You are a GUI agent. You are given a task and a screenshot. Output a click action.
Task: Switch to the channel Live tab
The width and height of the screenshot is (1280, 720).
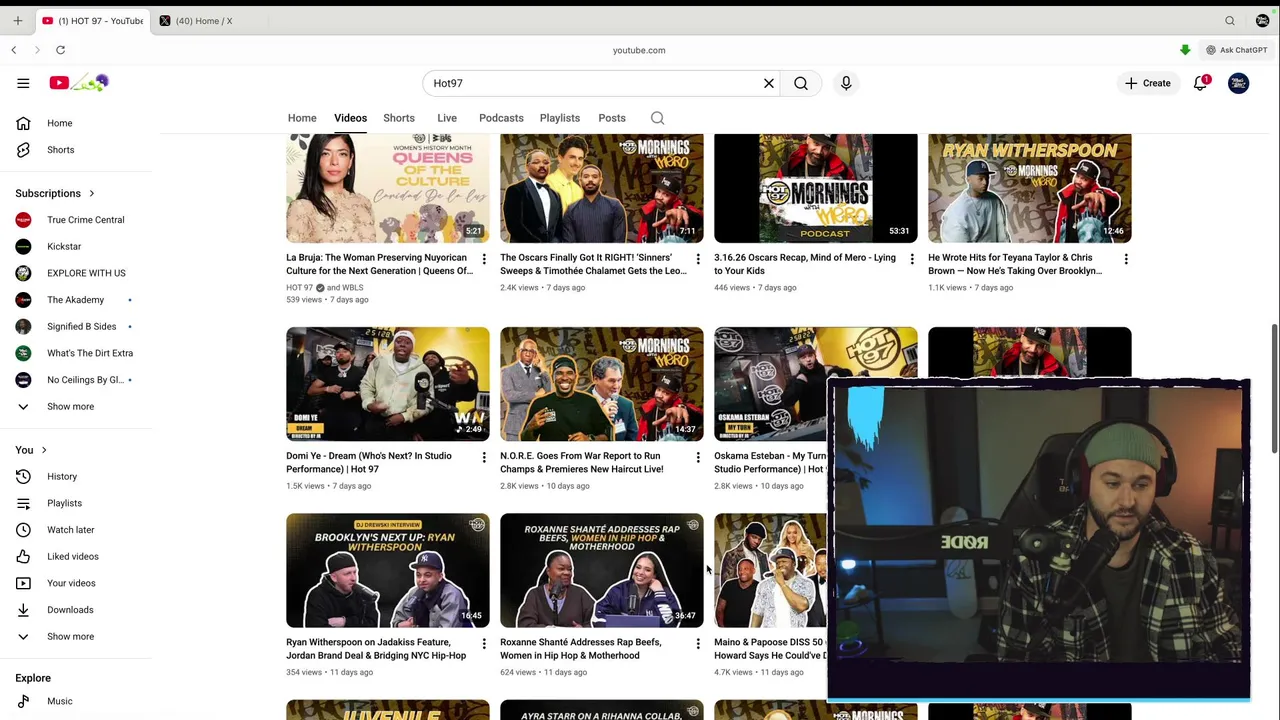point(447,118)
